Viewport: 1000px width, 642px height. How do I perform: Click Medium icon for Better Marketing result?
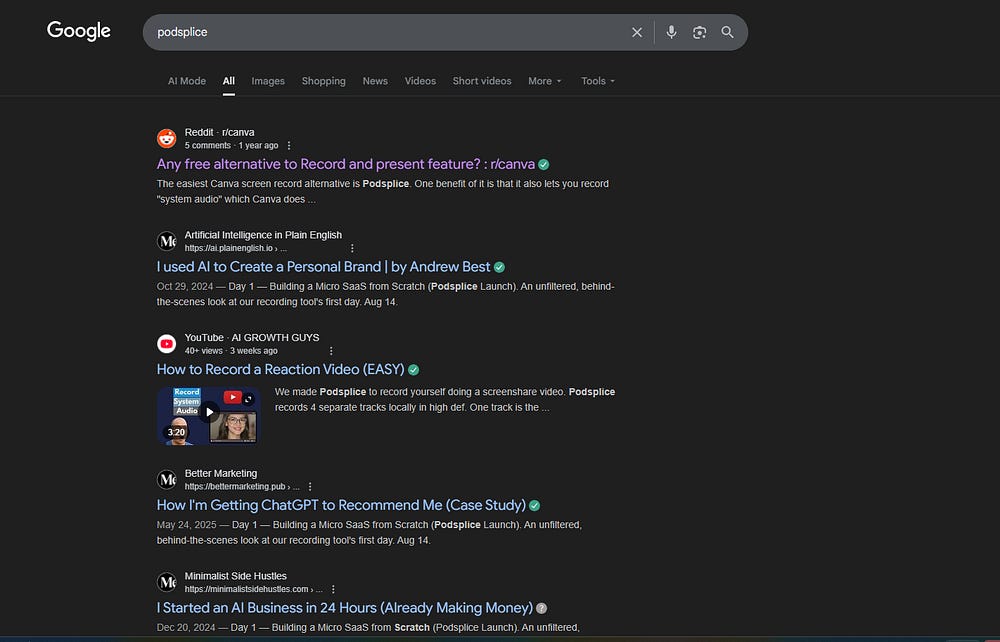point(166,479)
